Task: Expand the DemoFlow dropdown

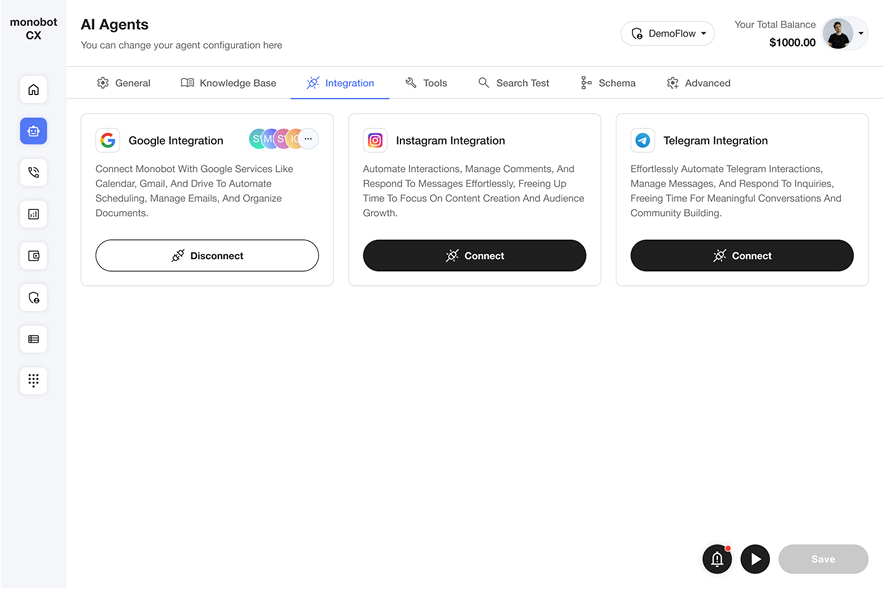Action: [x=668, y=34]
